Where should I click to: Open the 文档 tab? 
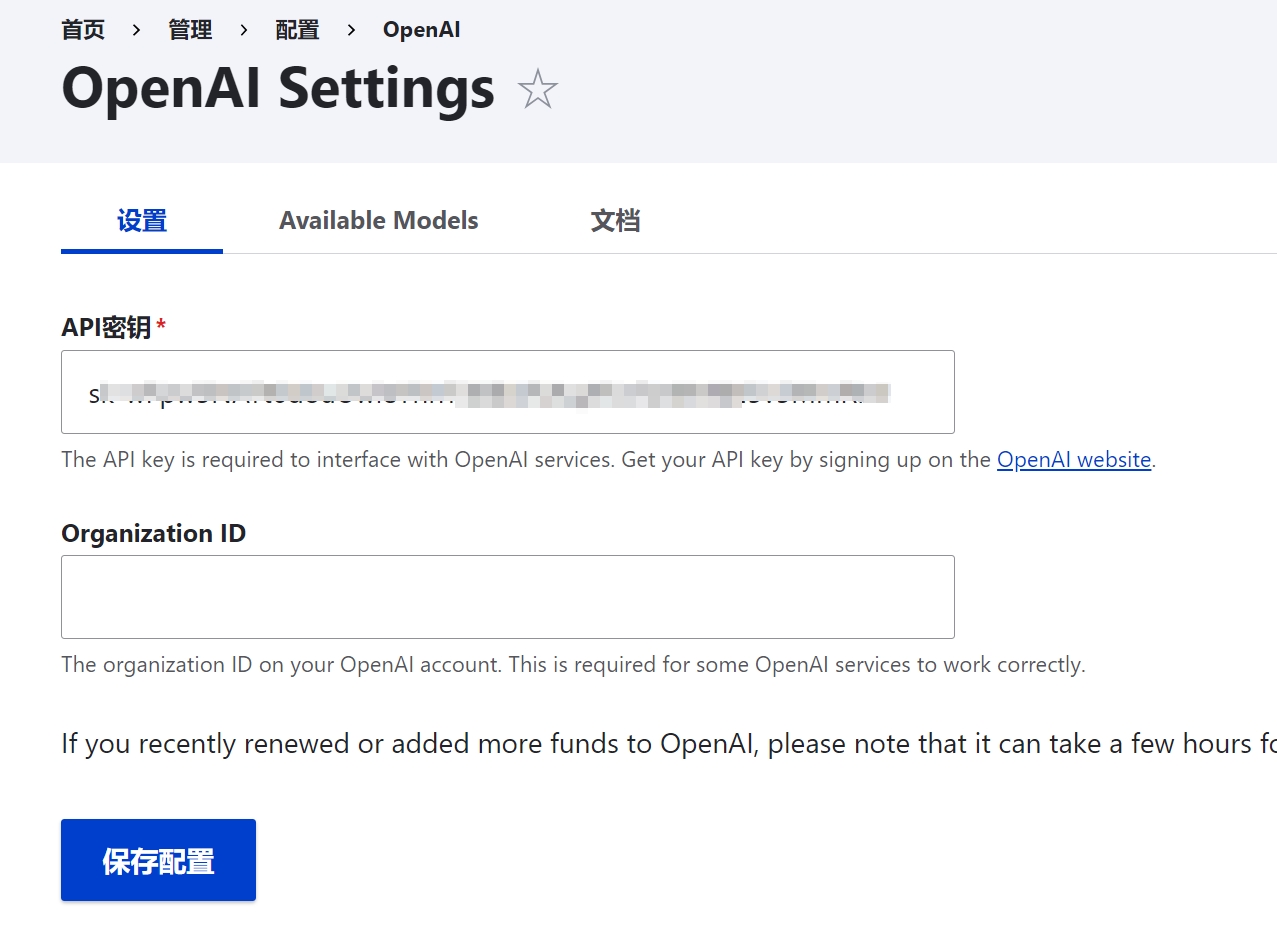coord(615,220)
